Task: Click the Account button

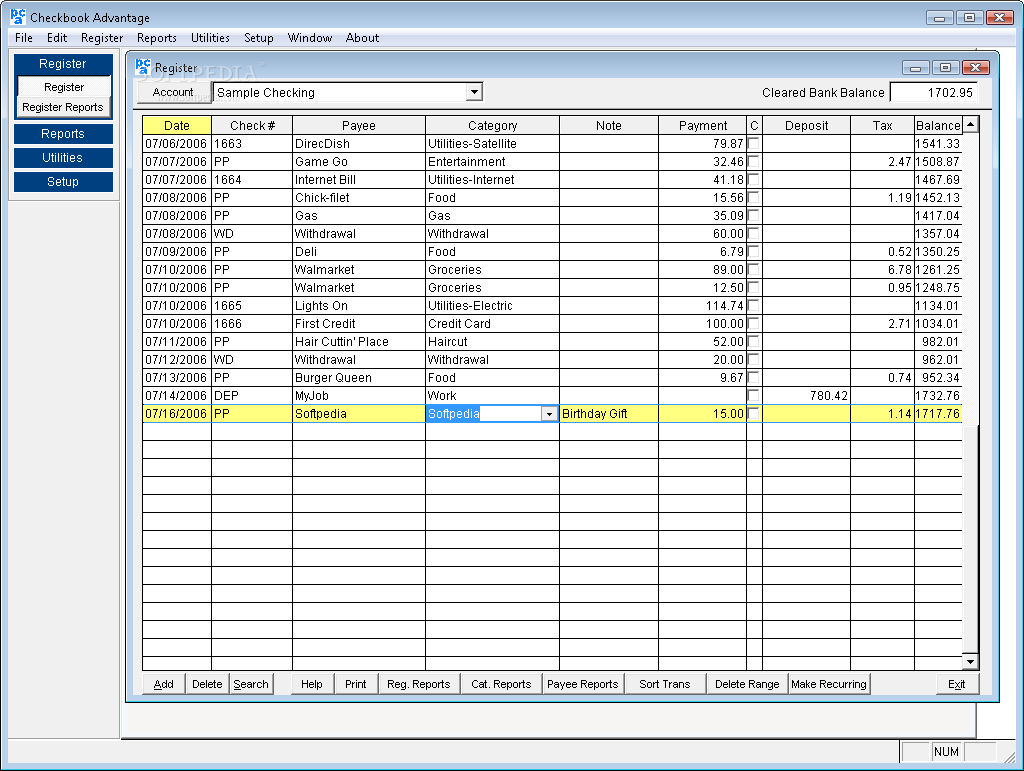Action: tap(173, 92)
